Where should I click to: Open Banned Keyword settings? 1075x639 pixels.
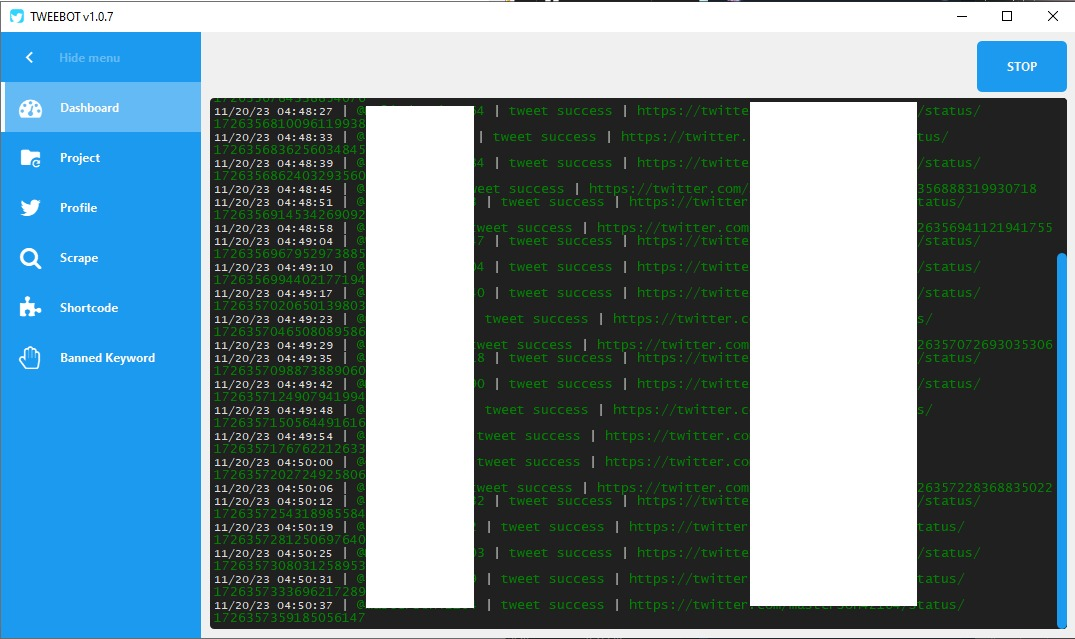tap(101, 358)
